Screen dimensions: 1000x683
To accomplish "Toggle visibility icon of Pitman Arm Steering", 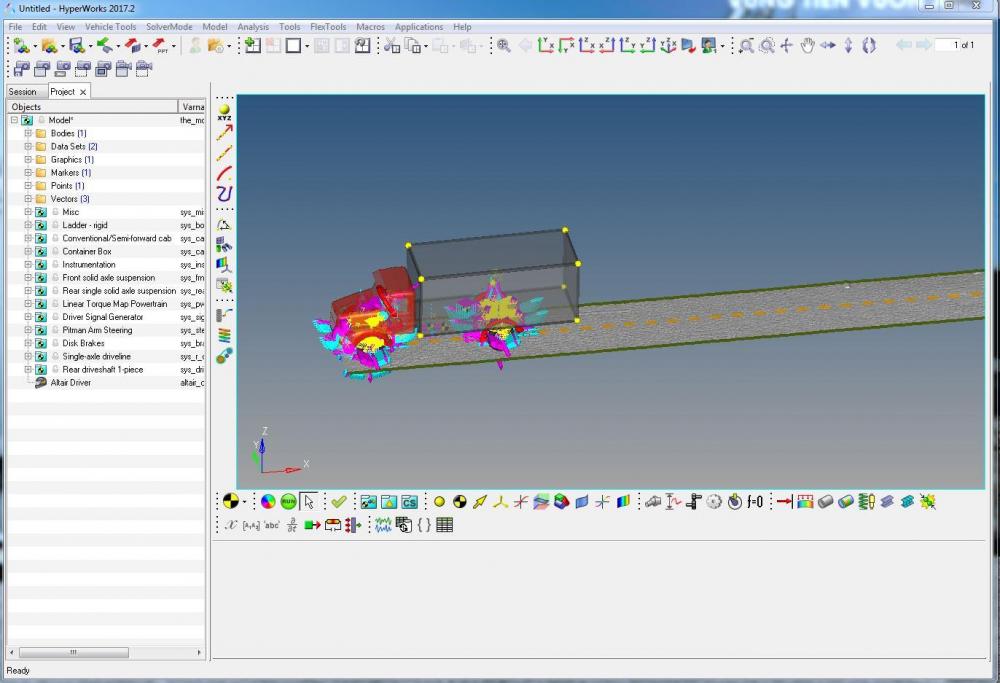I will coord(57,330).
